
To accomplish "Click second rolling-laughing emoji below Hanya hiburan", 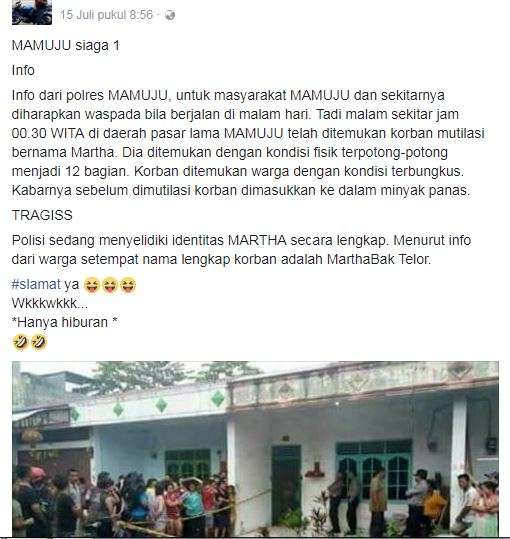I will (38, 342).
